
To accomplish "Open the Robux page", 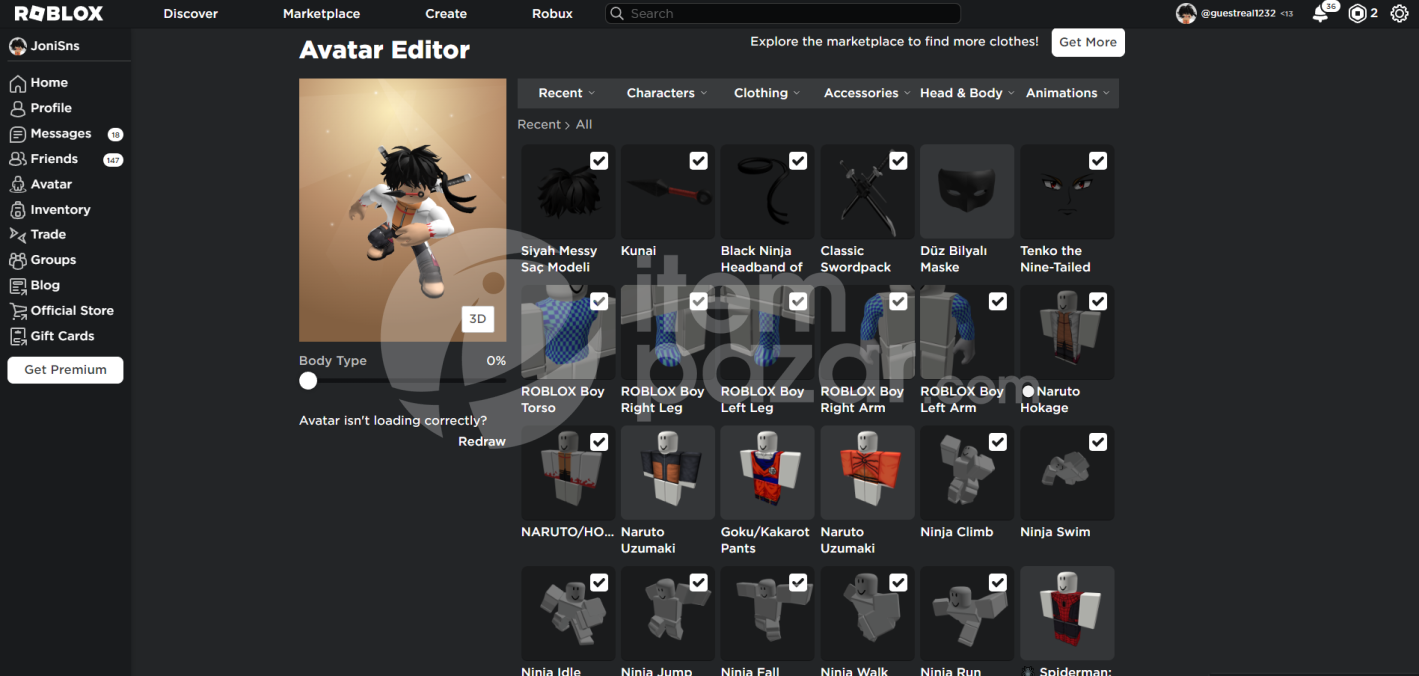I will tap(552, 14).
